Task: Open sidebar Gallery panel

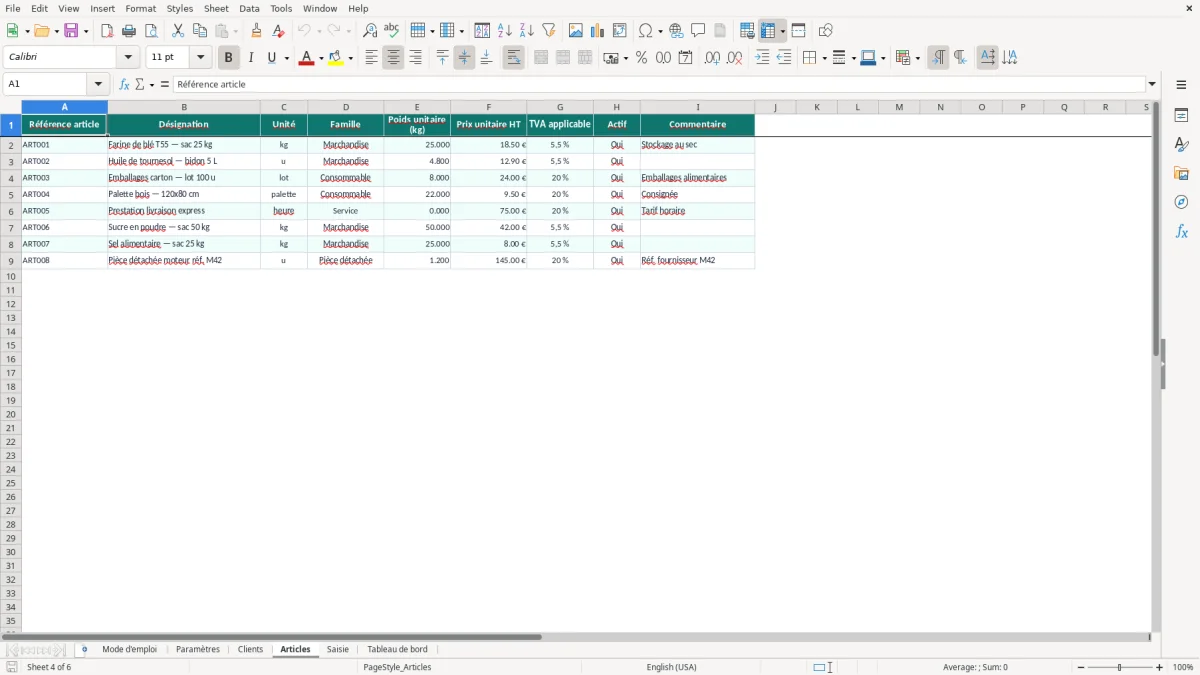Action: coord(1181,173)
